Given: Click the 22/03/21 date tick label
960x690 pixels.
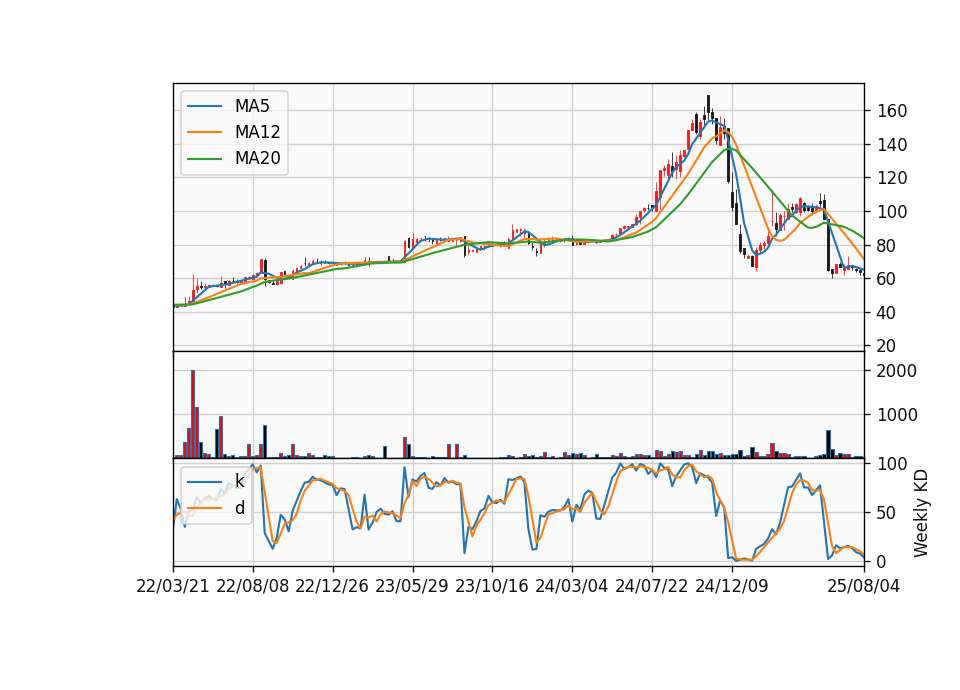Looking at the screenshot, I should [173, 586].
